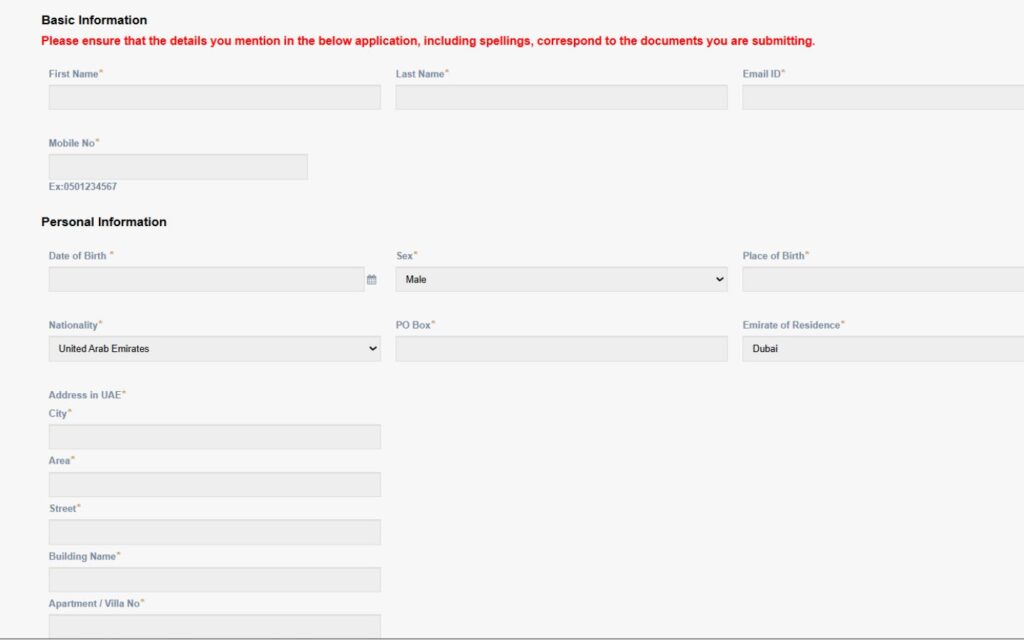1024x640 pixels.
Task: Click the chevron on the Sex selector
Action: point(718,279)
